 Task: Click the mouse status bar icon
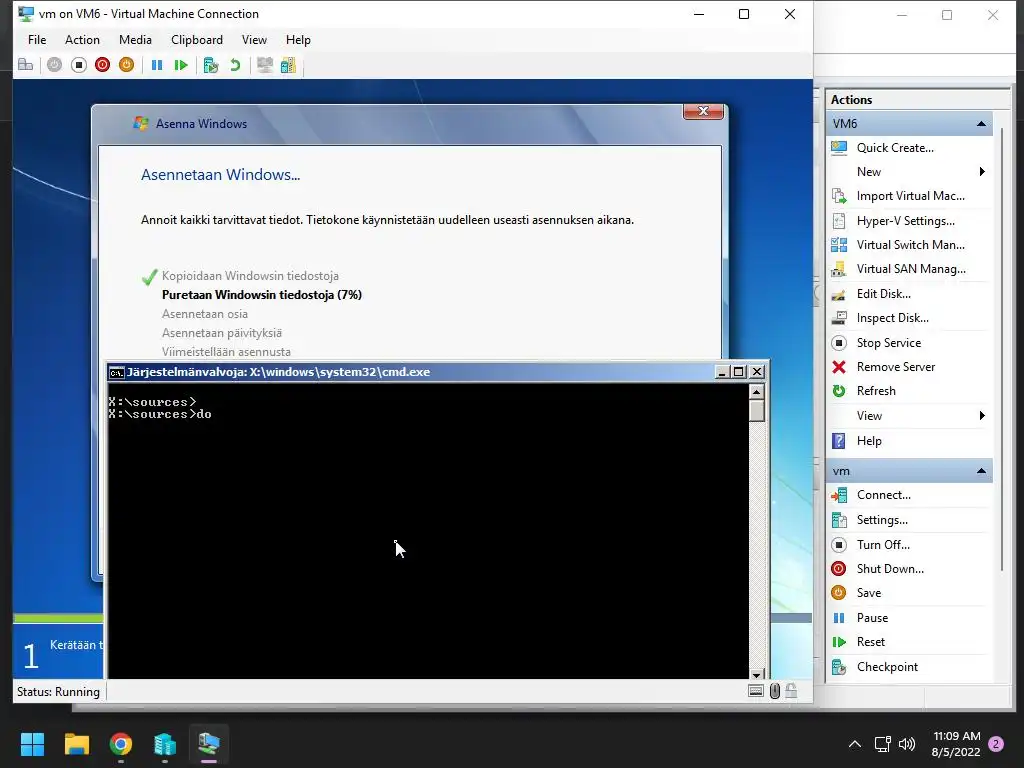point(775,691)
